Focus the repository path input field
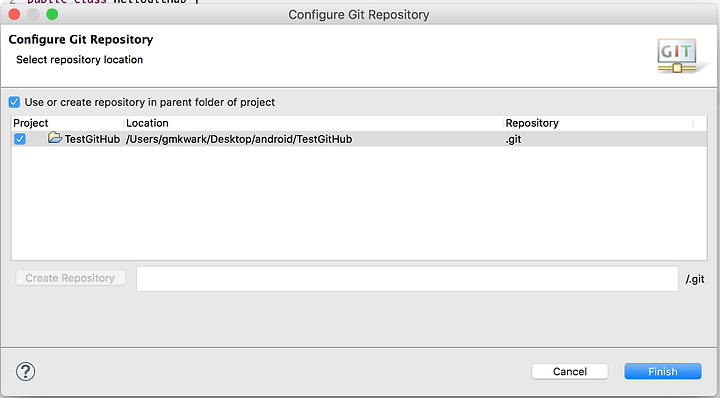720x398 pixels. click(x=407, y=279)
